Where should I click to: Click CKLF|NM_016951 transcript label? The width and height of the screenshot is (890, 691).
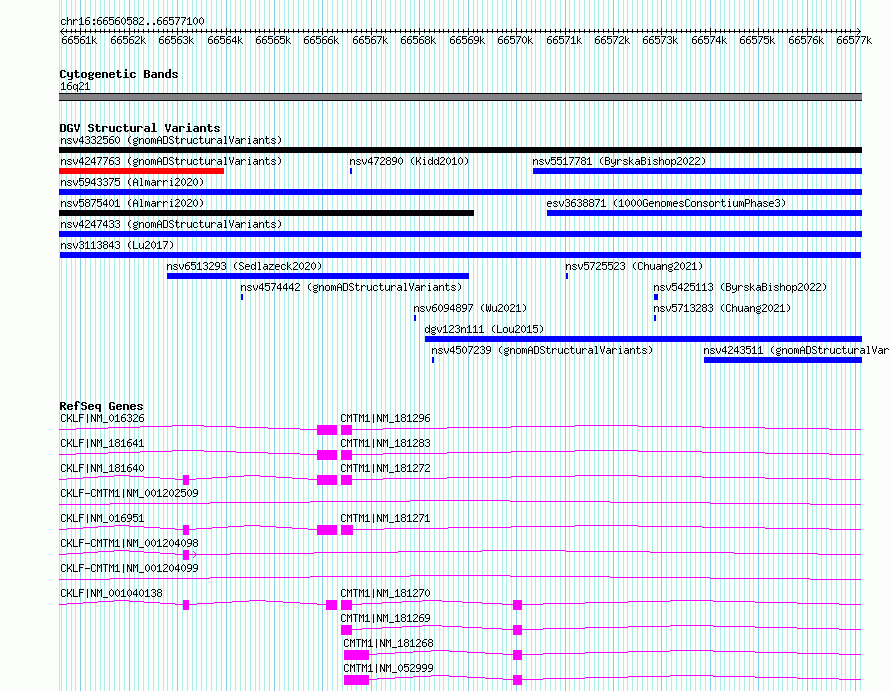pos(102,518)
